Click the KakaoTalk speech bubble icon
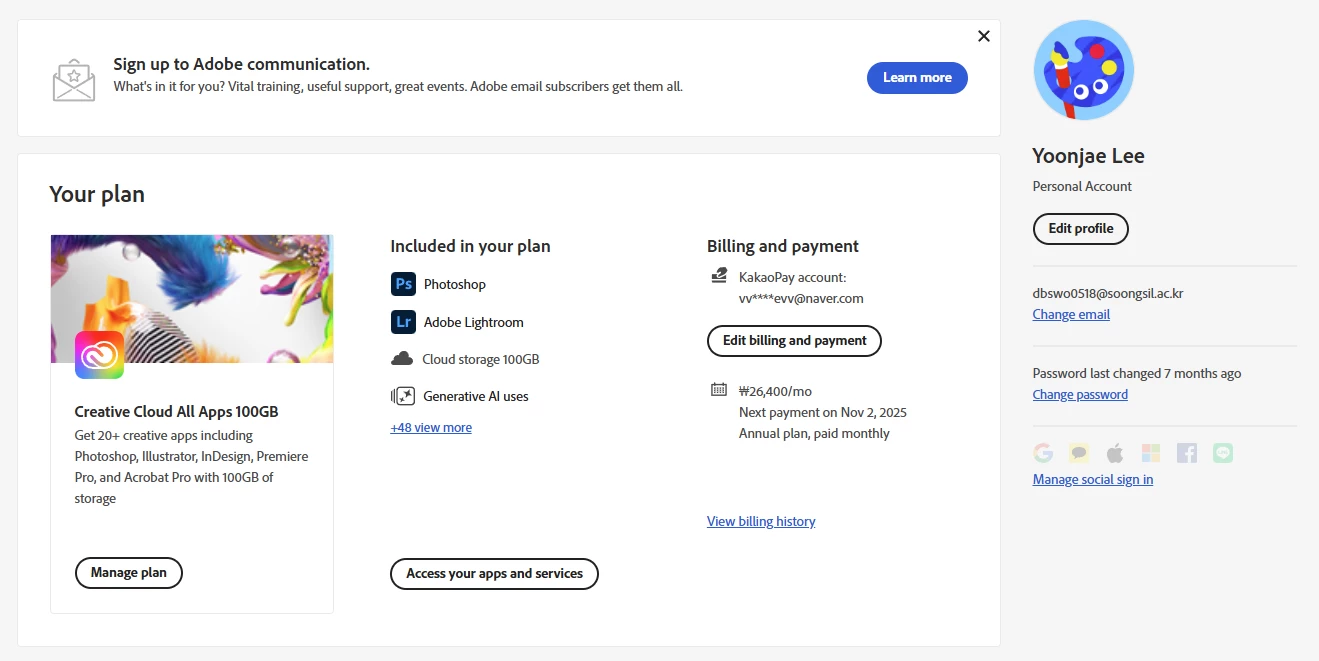 pos(1079,453)
